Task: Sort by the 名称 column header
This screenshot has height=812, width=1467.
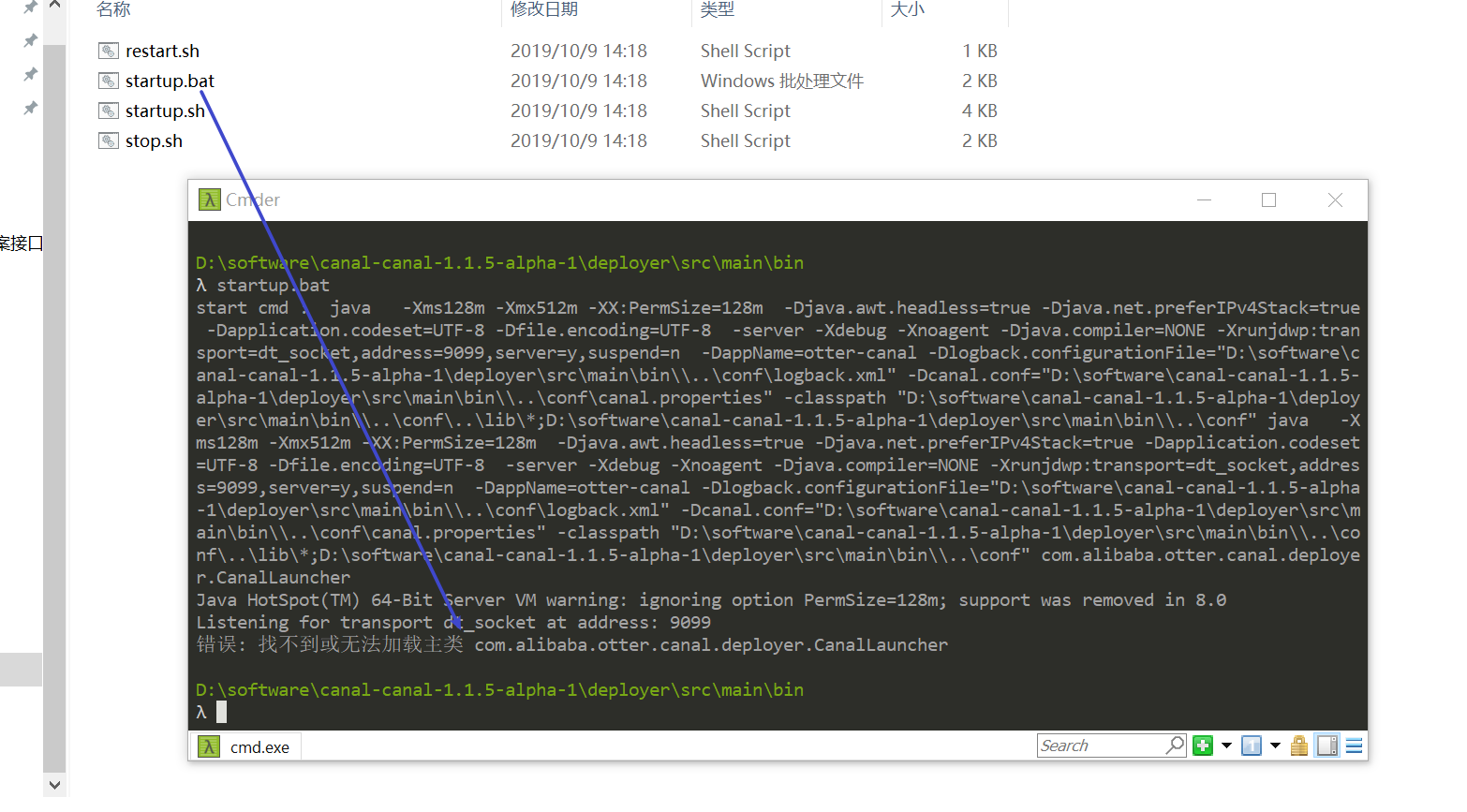Action: coord(113,9)
